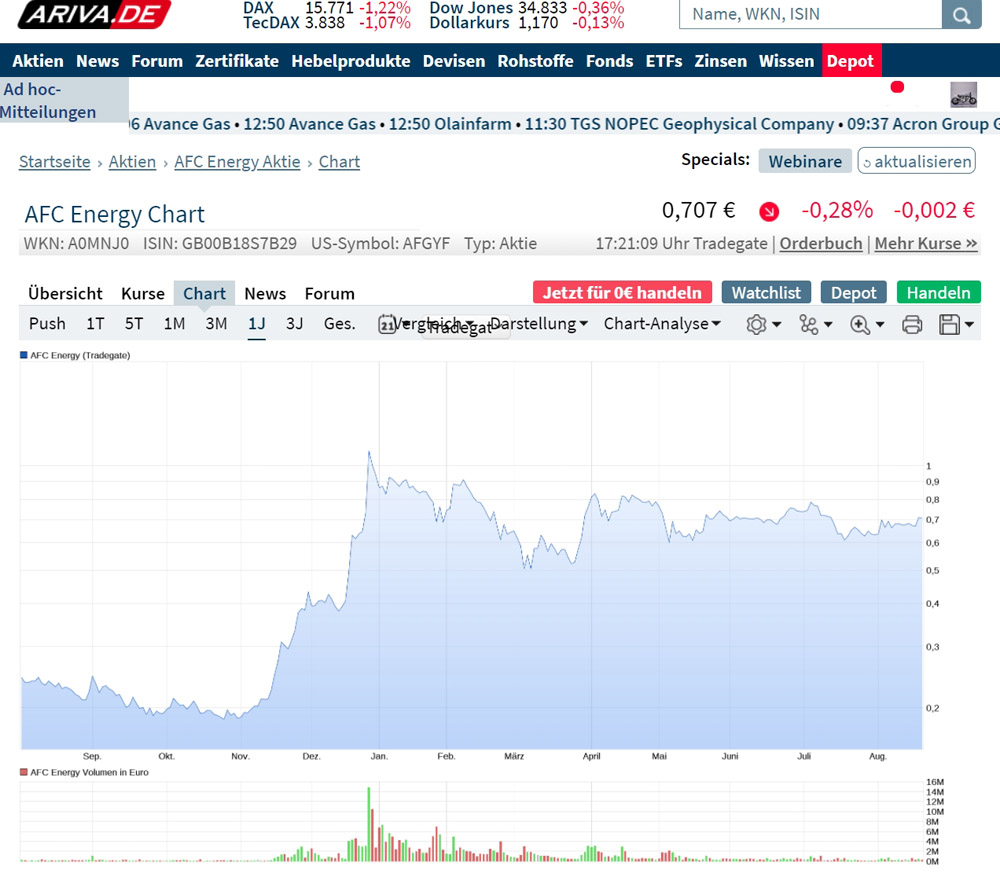1000x892 pixels.
Task: Select the 5T time range
Action: coord(134,324)
